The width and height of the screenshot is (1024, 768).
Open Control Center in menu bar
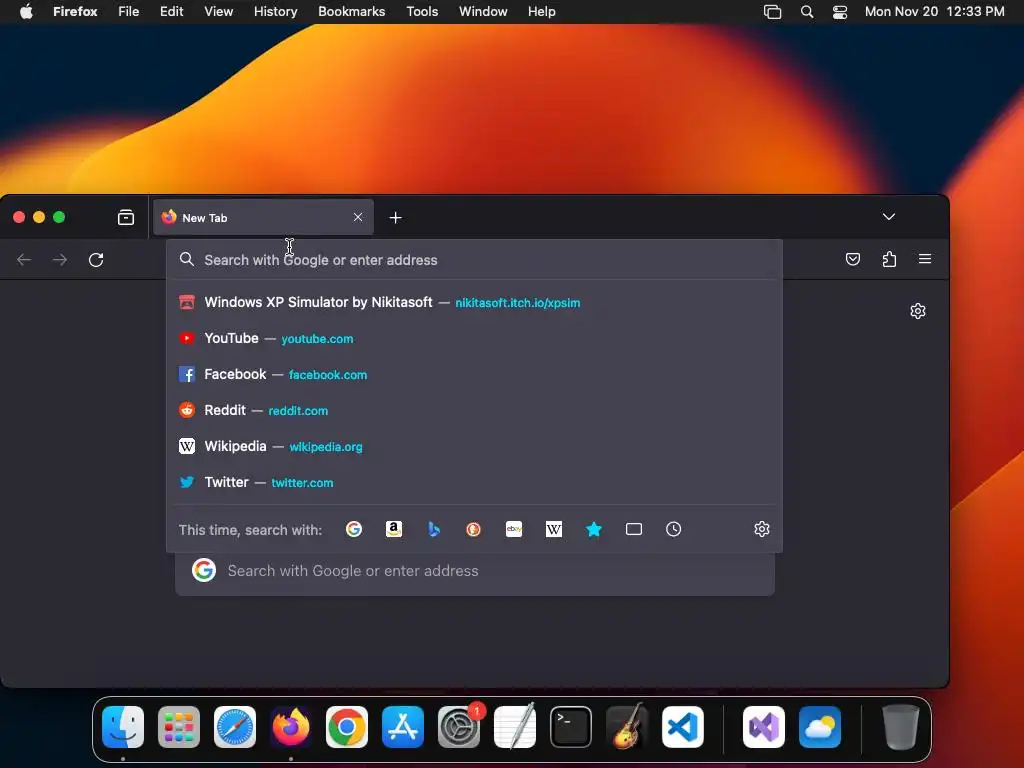(x=840, y=12)
